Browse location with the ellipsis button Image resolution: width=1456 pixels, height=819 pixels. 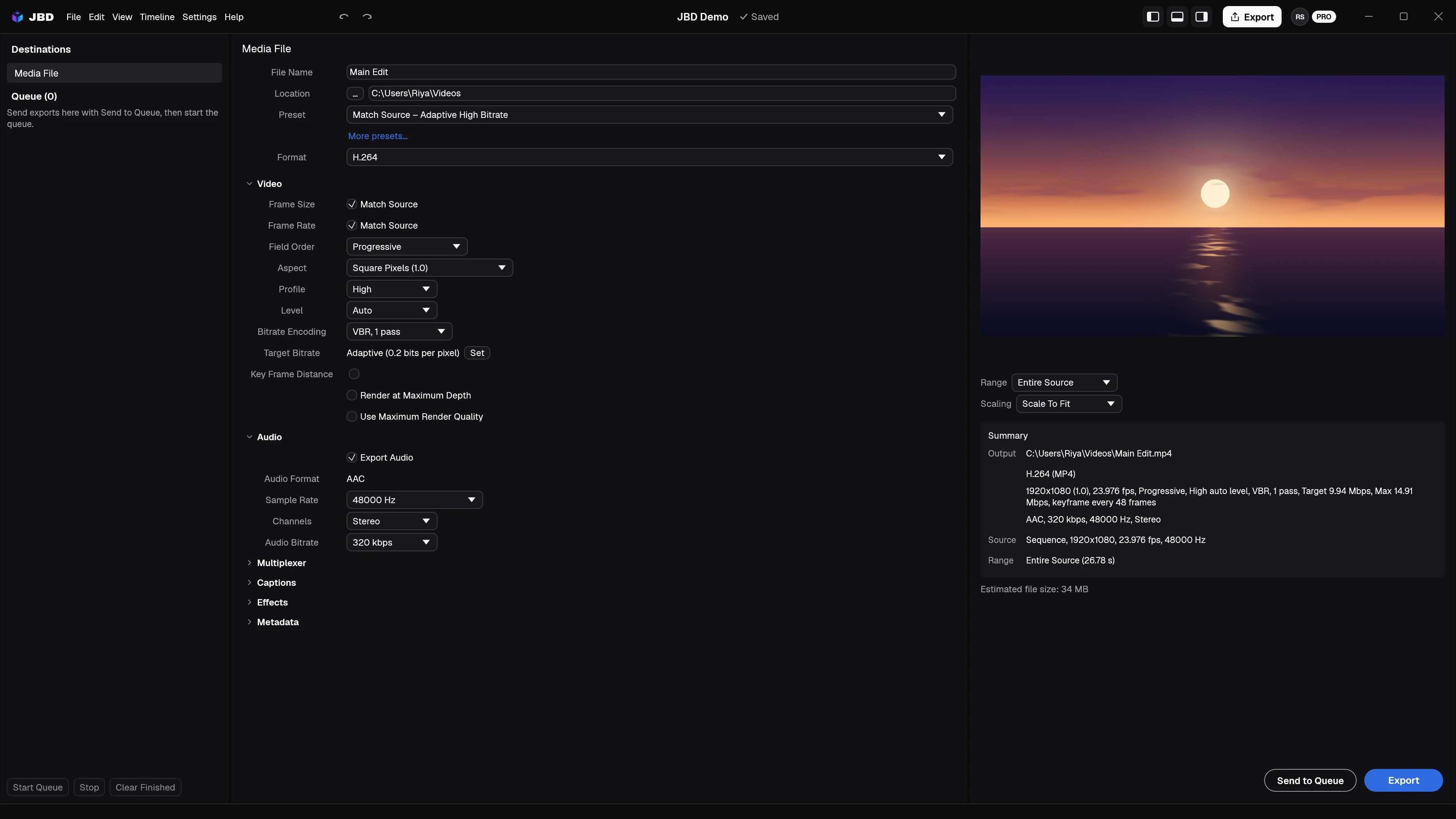click(355, 93)
